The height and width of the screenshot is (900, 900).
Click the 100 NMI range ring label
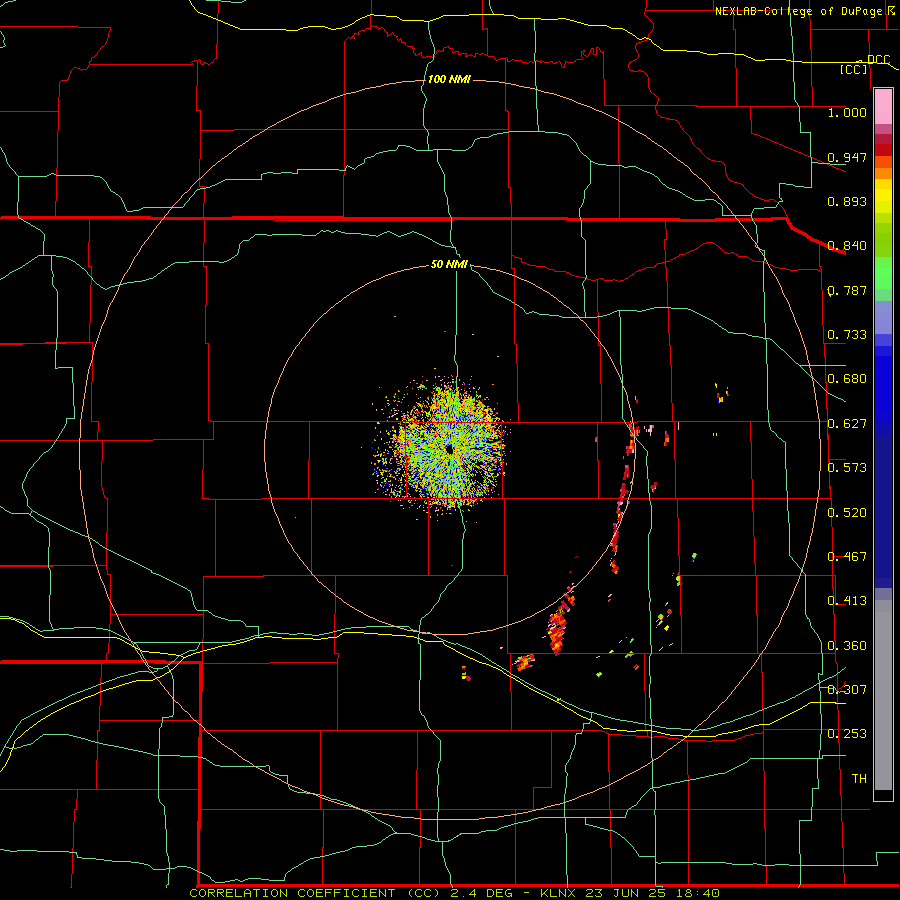pos(449,79)
